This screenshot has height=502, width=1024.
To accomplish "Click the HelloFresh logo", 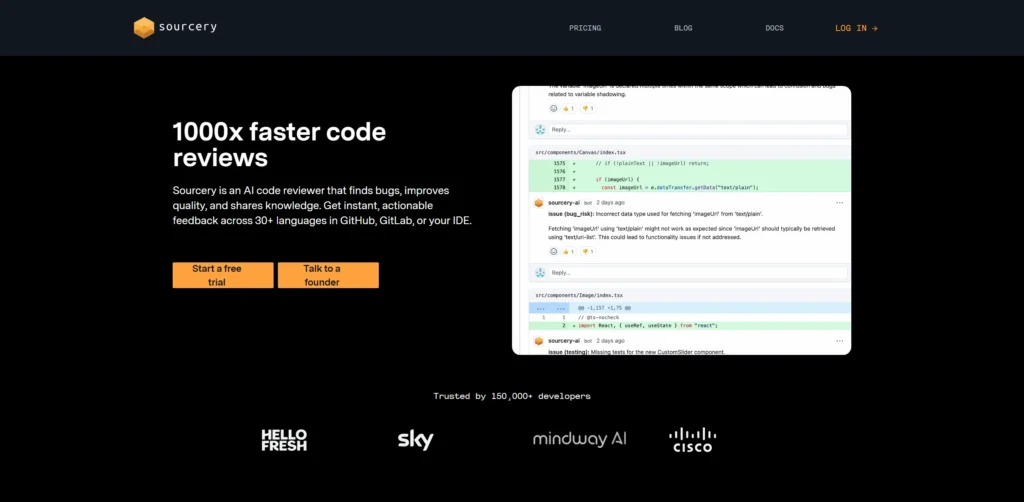I will [284, 440].
